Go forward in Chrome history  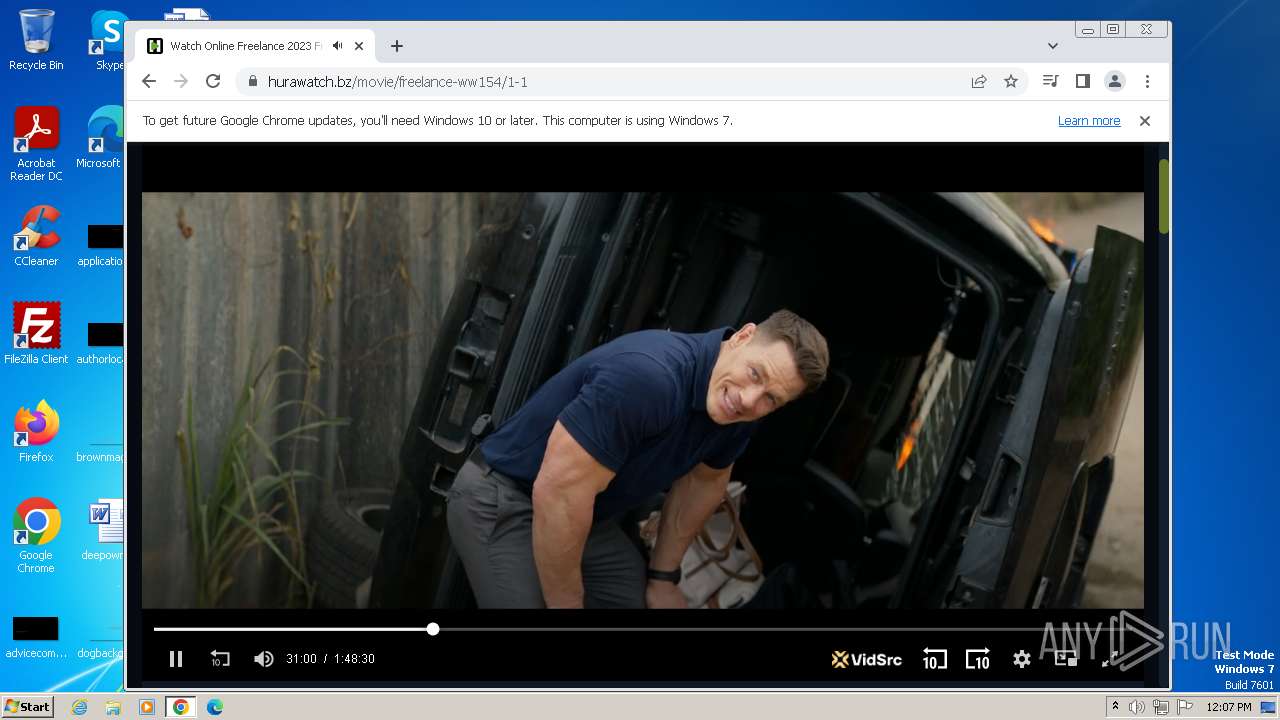pos(181,82)
